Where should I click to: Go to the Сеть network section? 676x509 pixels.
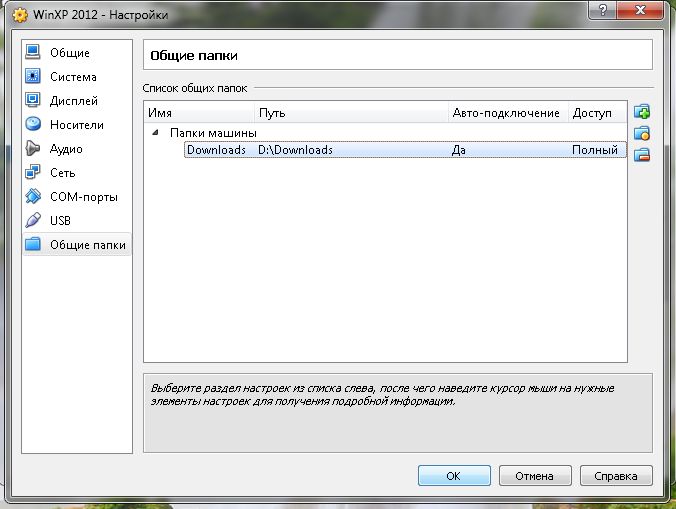[62, 173]
